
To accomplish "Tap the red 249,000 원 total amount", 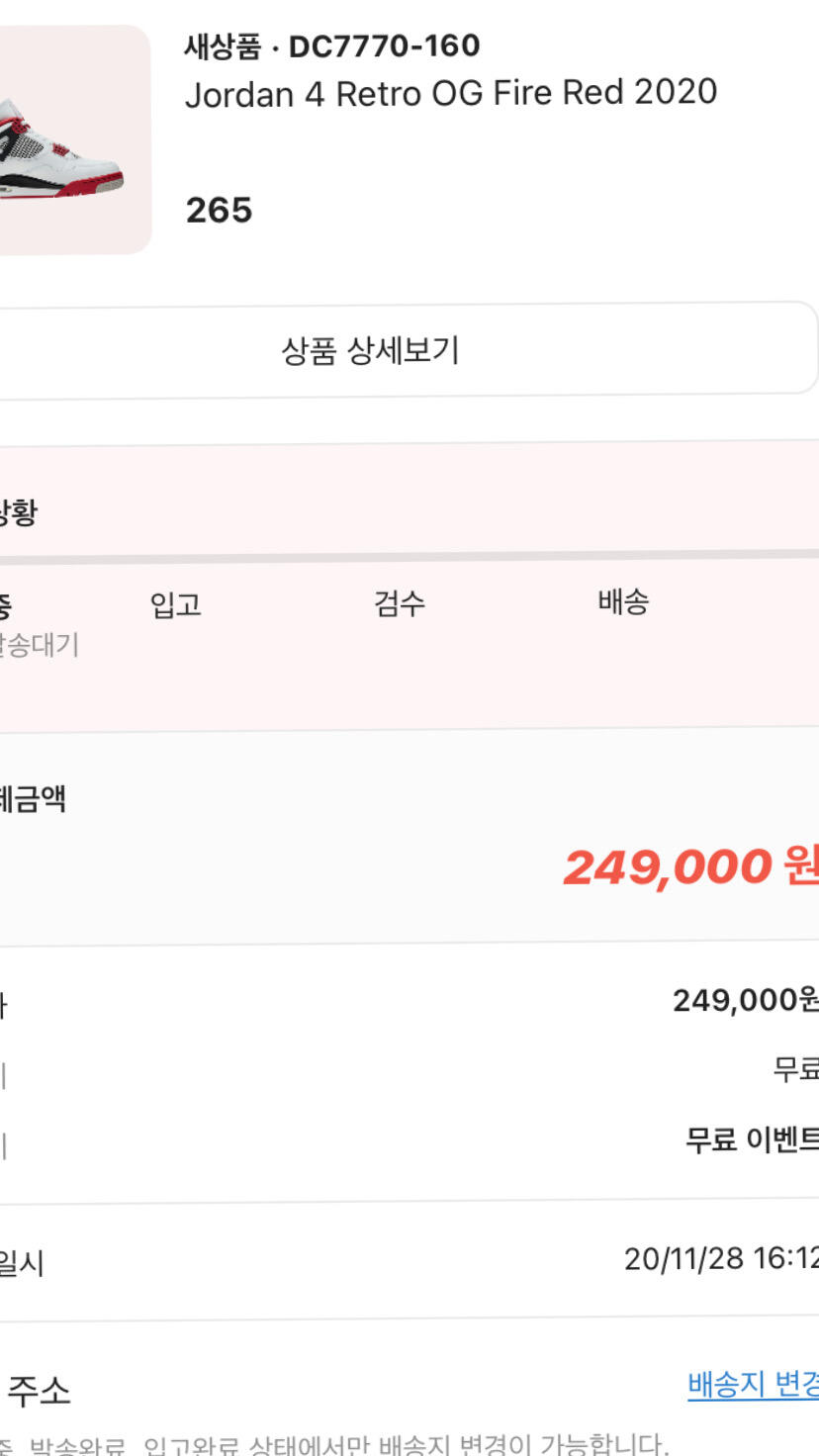I will [690, 867].
